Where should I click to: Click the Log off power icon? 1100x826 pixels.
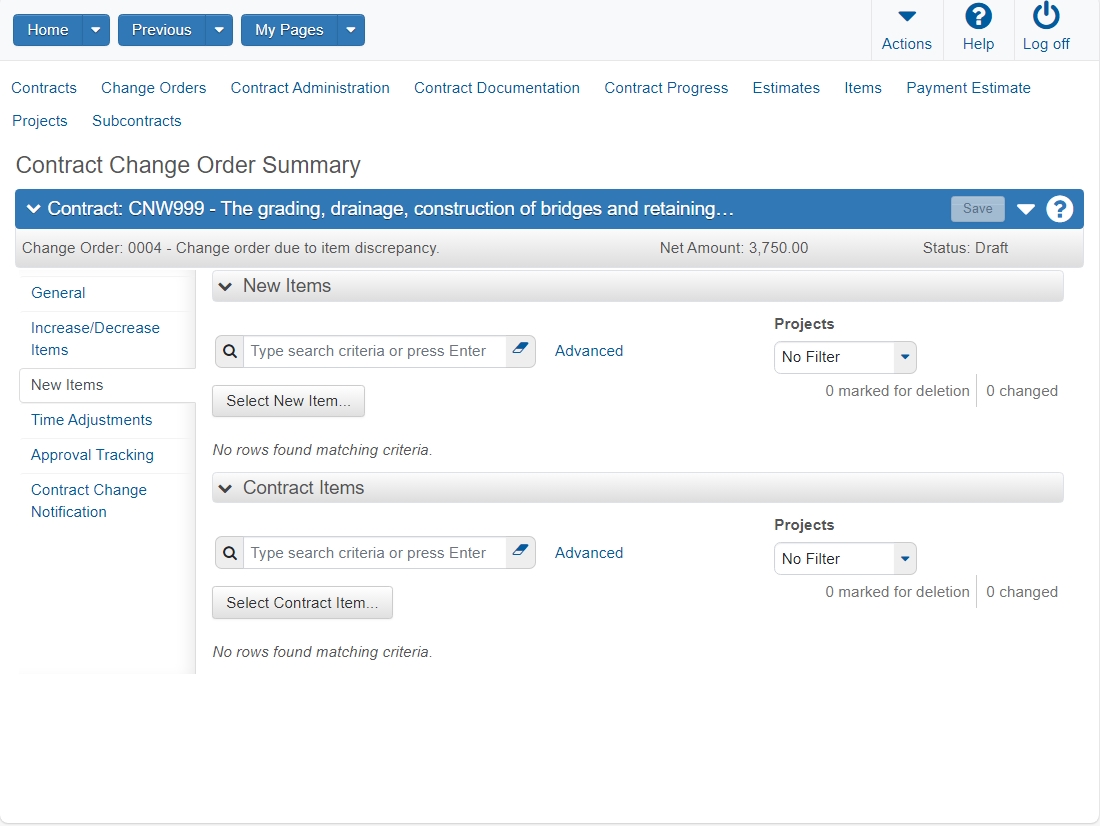[x=1046, y=15]
